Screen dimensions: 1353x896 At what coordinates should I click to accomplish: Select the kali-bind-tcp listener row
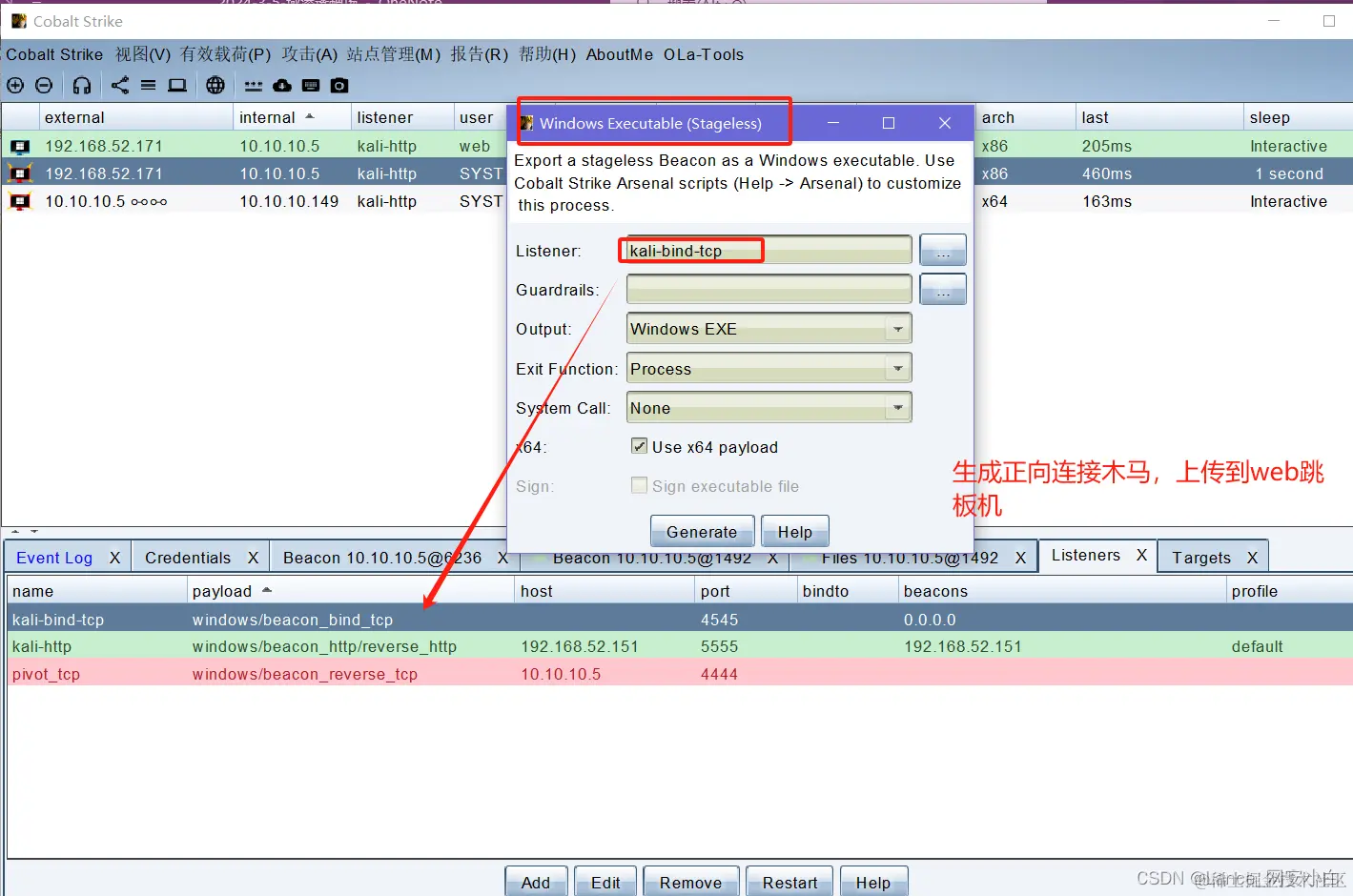(x=680, y=620)
